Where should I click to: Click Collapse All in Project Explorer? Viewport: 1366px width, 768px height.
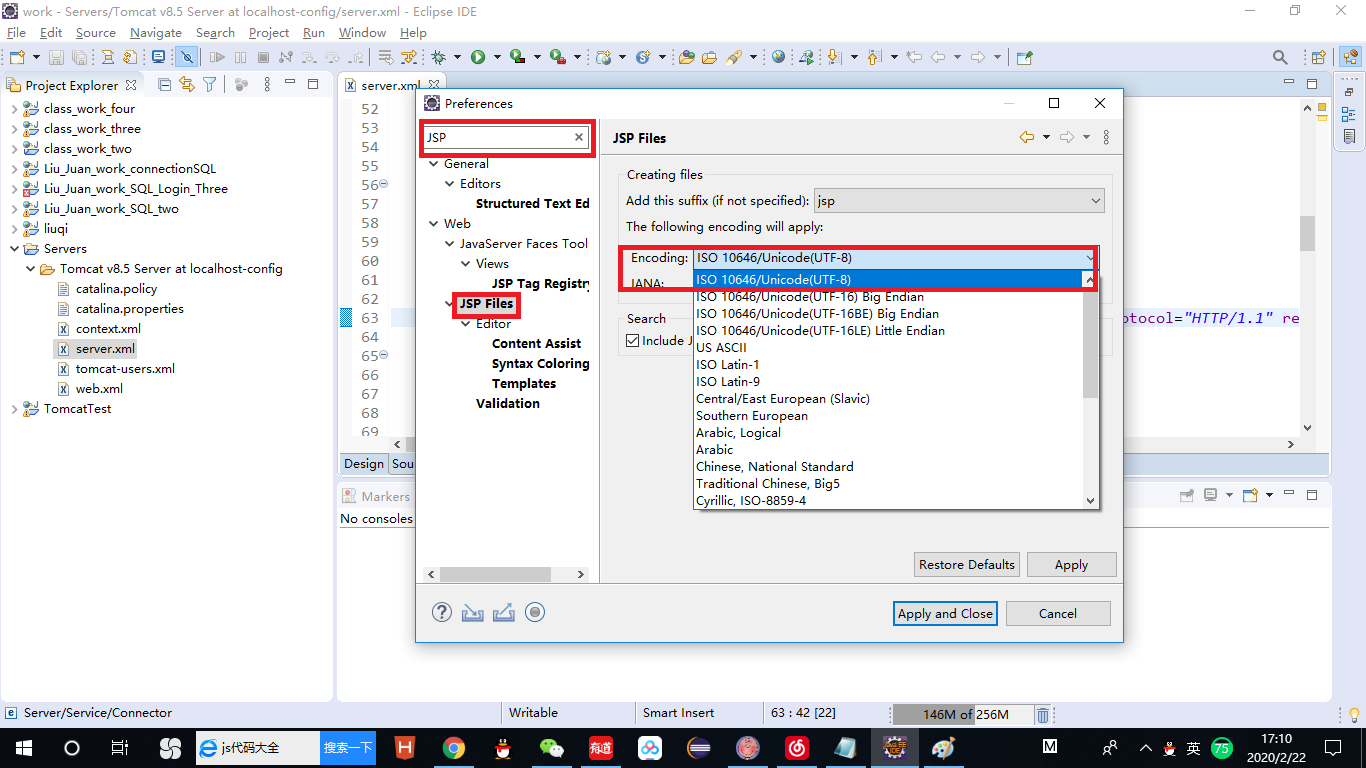coord(165,85)
